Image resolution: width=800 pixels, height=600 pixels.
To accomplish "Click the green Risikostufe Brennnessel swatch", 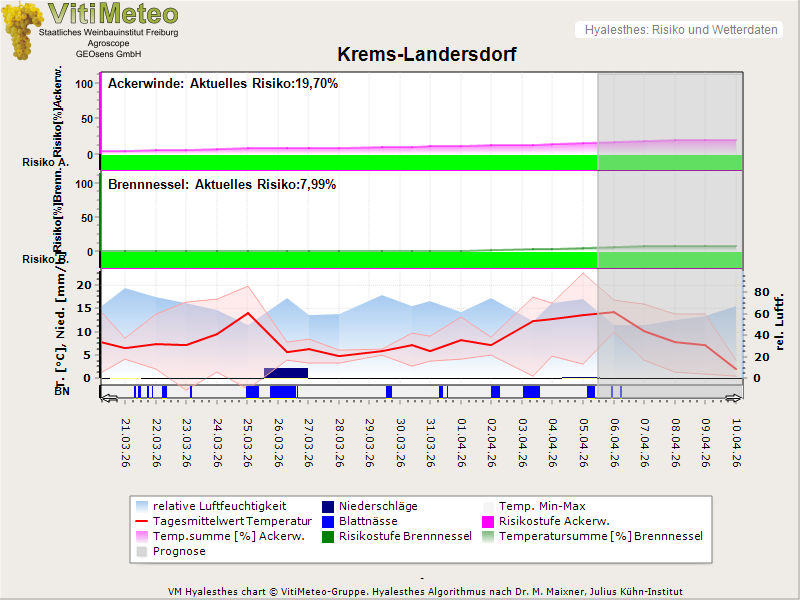I will (x=328, y=536).
